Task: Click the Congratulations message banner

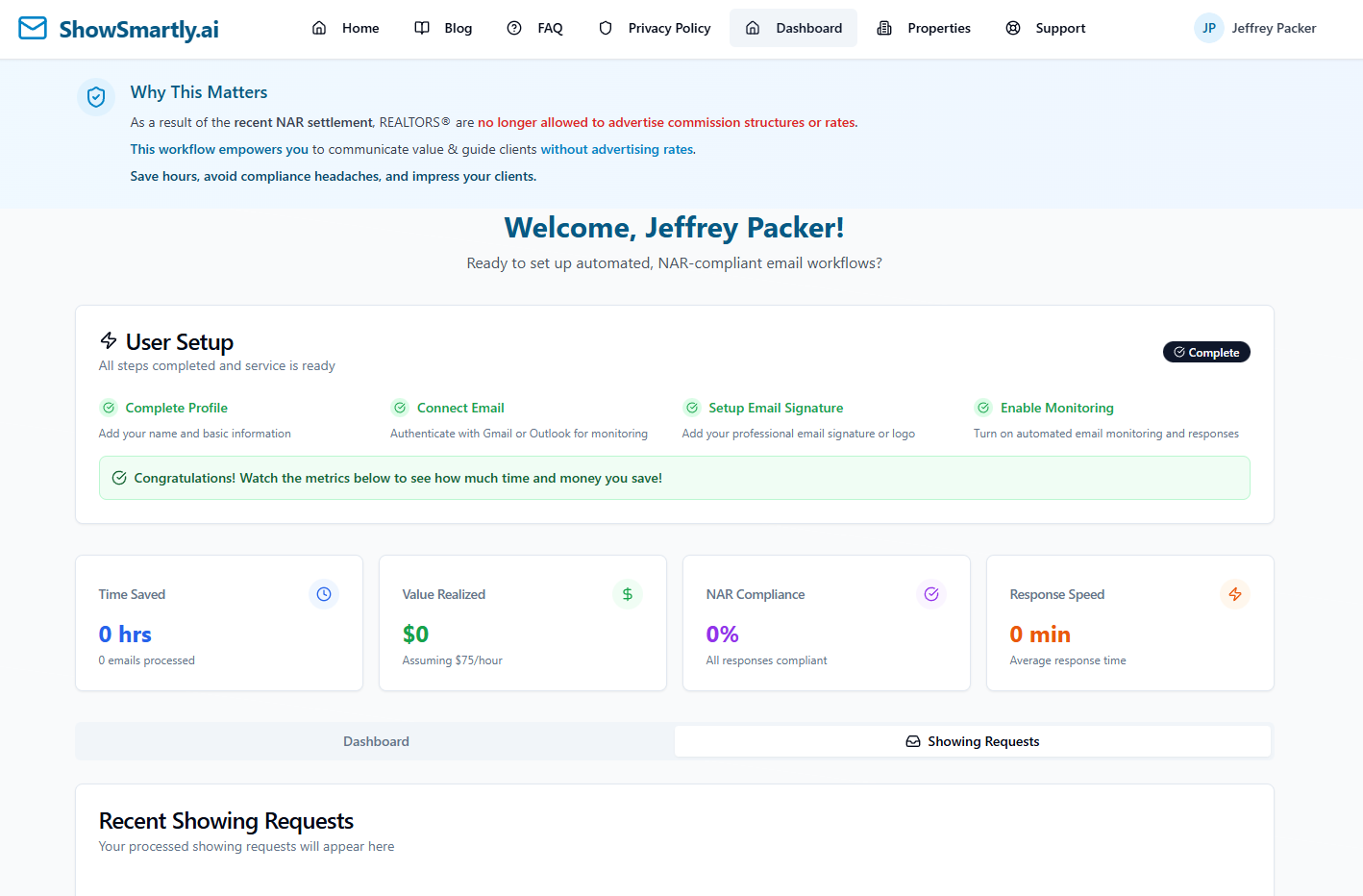Action: [x=675, y=478]
